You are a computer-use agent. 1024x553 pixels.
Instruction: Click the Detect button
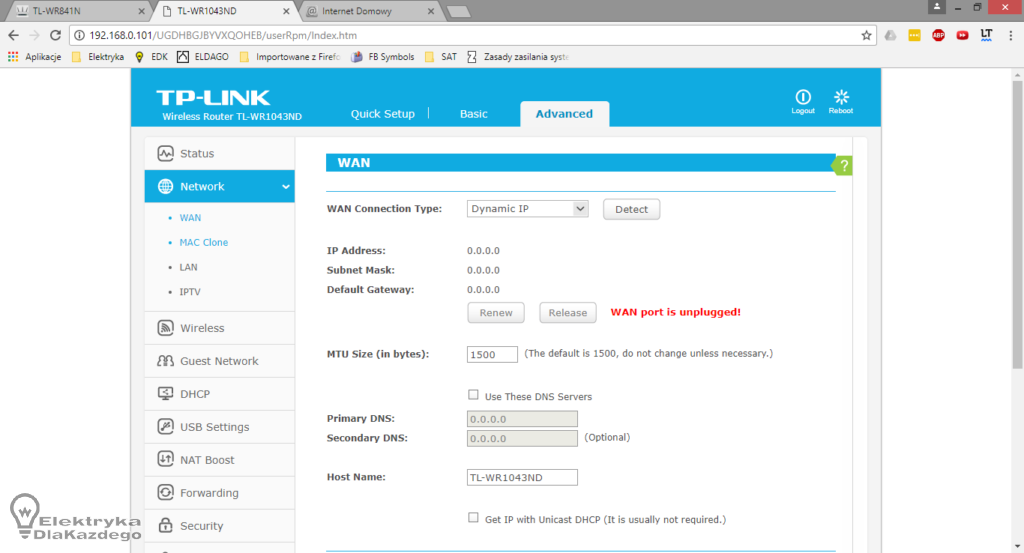click(631, 210)
